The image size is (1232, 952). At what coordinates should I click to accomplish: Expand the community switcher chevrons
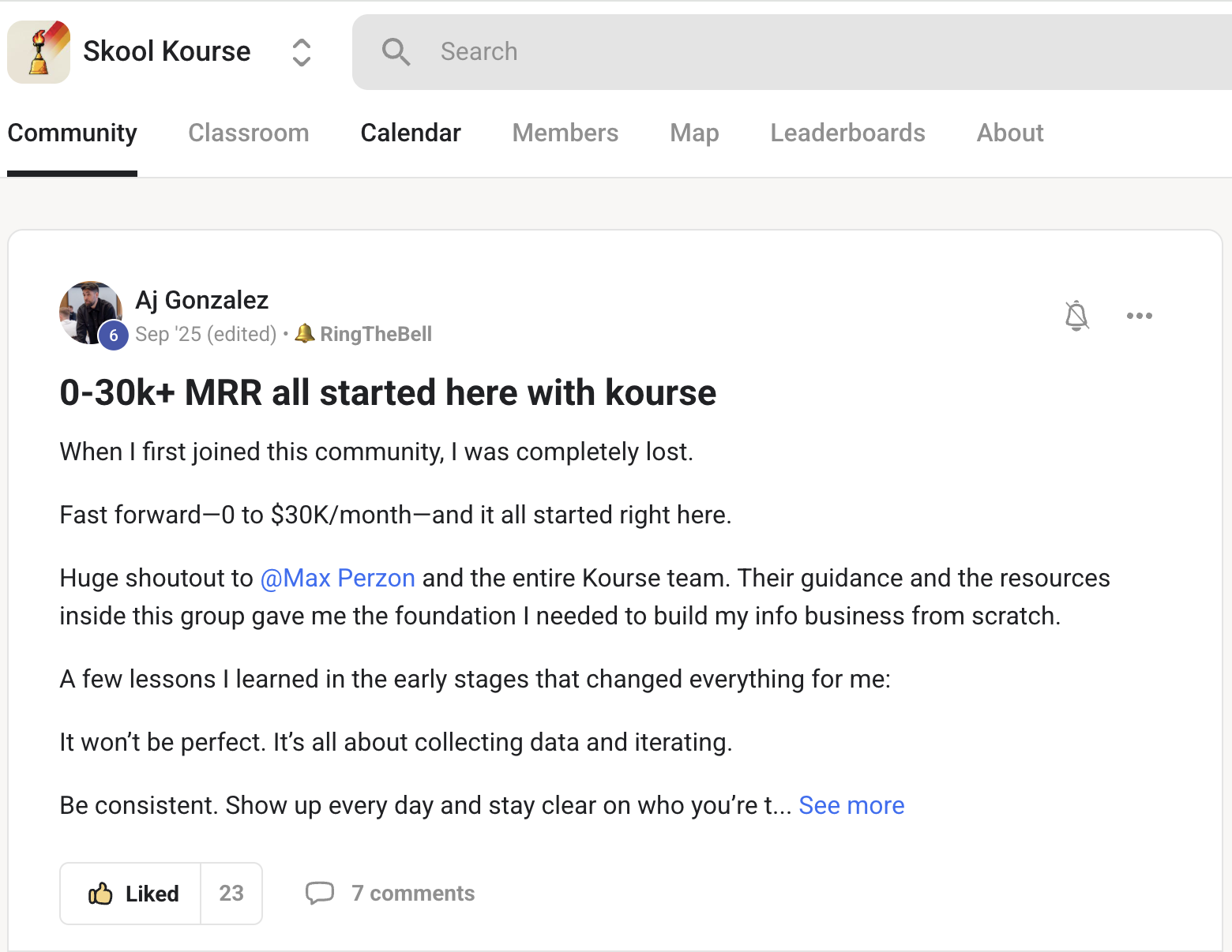tap(302, 53)
